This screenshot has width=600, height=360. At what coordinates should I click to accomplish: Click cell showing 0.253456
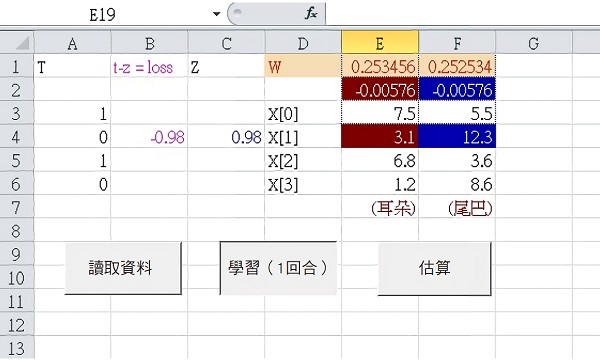point(380,66)
